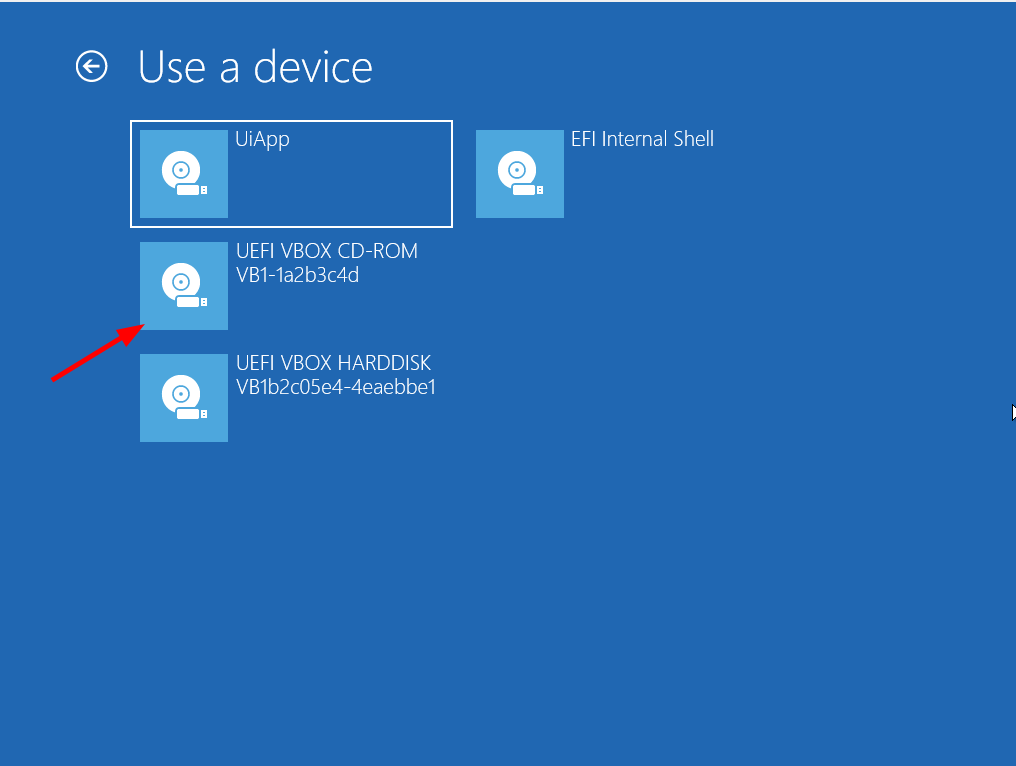This screenshot has height=766, width=1016.
Task: Click the EFI Internal Shell drive icon
Action: (x=520, y=174)
